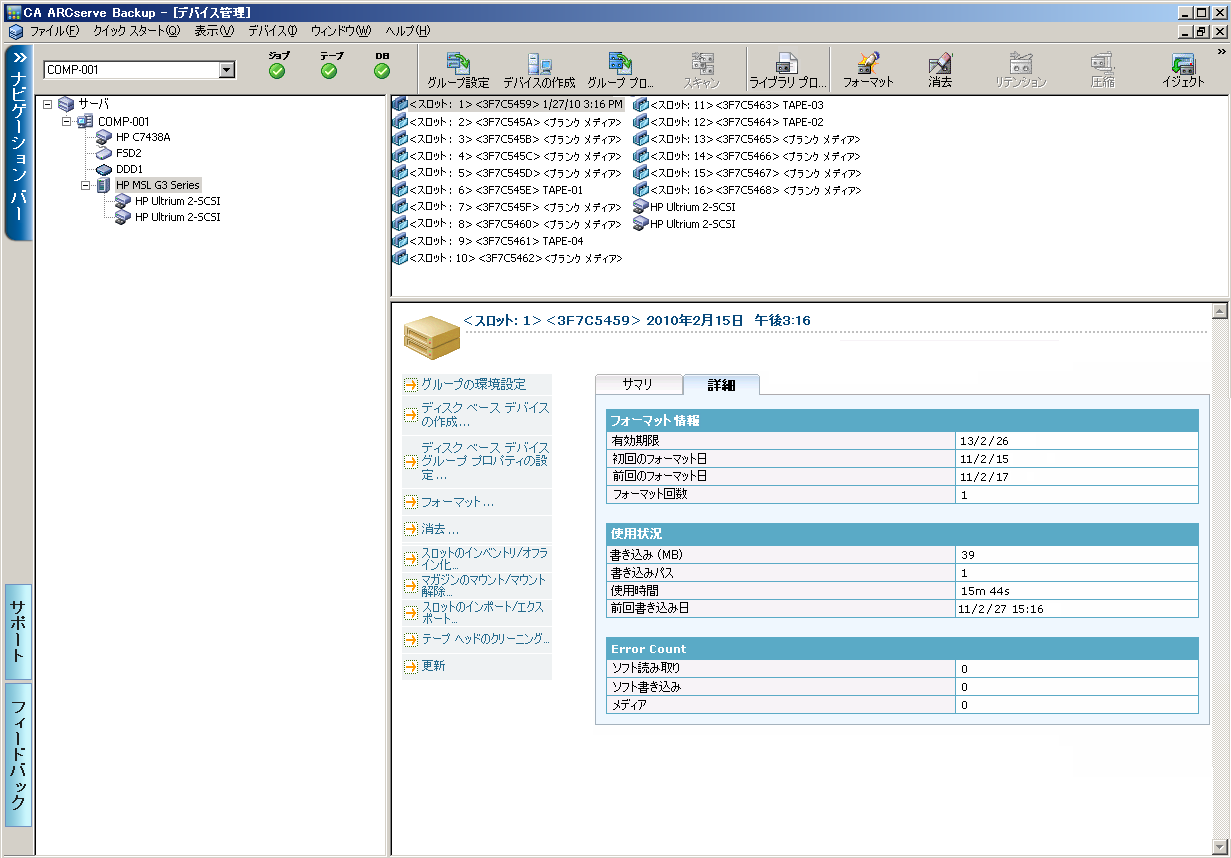Select FSD2 device in the tree
The width and height of the screenshot is (1231, 858).
click(x=128, y=153)
